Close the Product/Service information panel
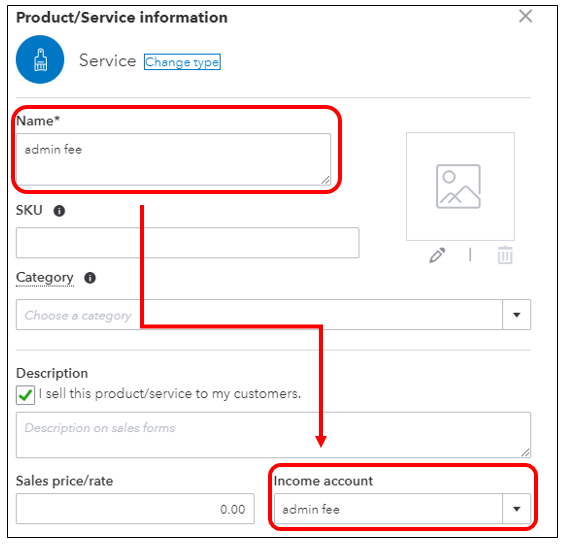 click(x=525, y=16)
